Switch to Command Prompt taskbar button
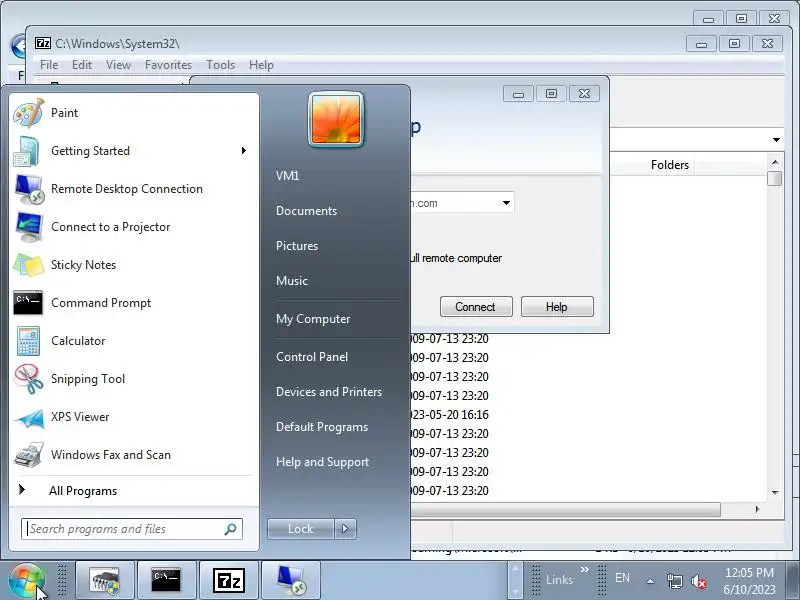Viewport: 800px width, 600px height. pyautogui.click(x=167, y=581)
